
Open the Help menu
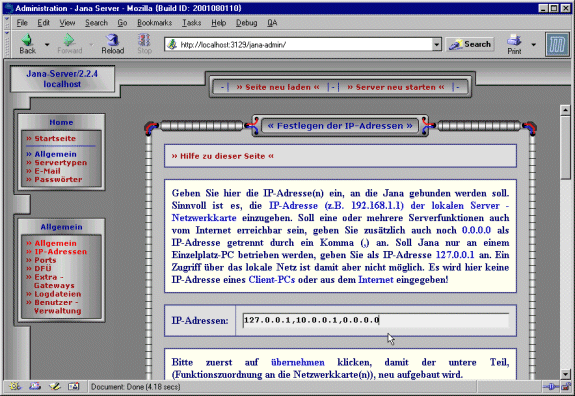(218, 23)
